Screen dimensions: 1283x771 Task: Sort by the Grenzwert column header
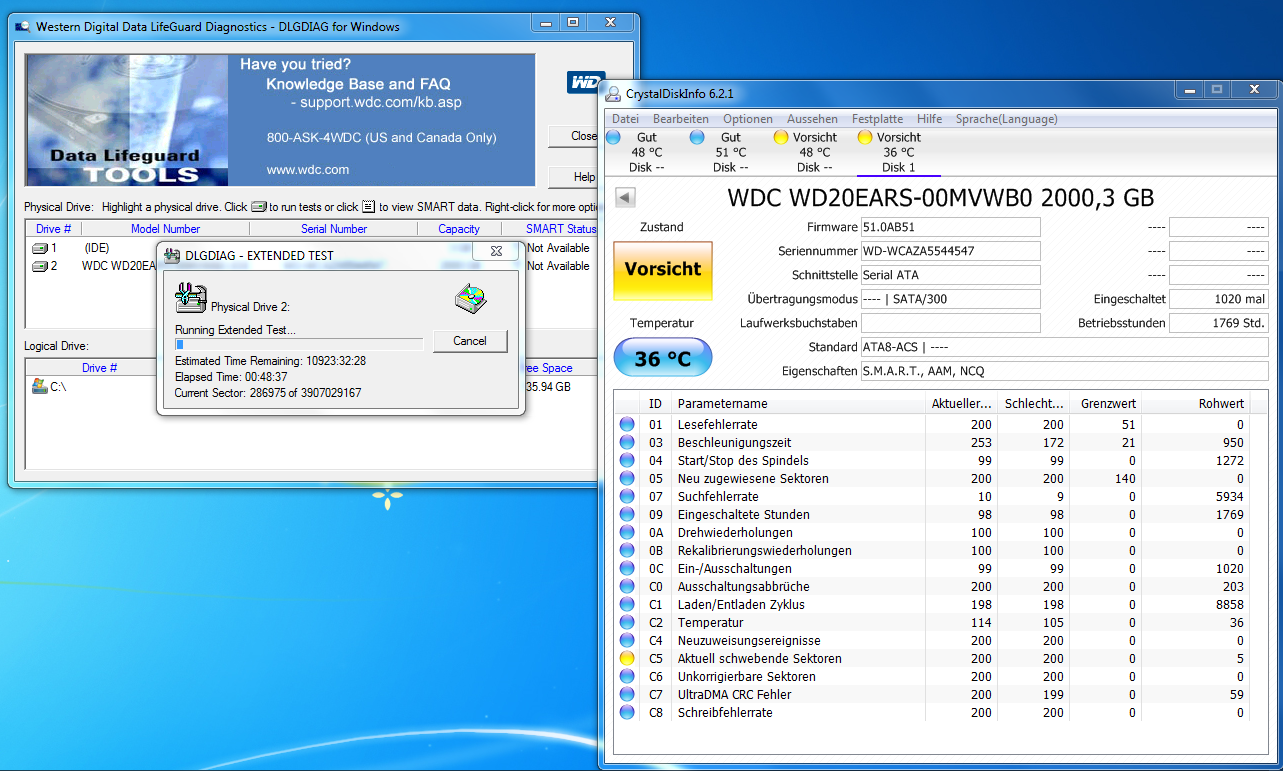point(1108,403)
